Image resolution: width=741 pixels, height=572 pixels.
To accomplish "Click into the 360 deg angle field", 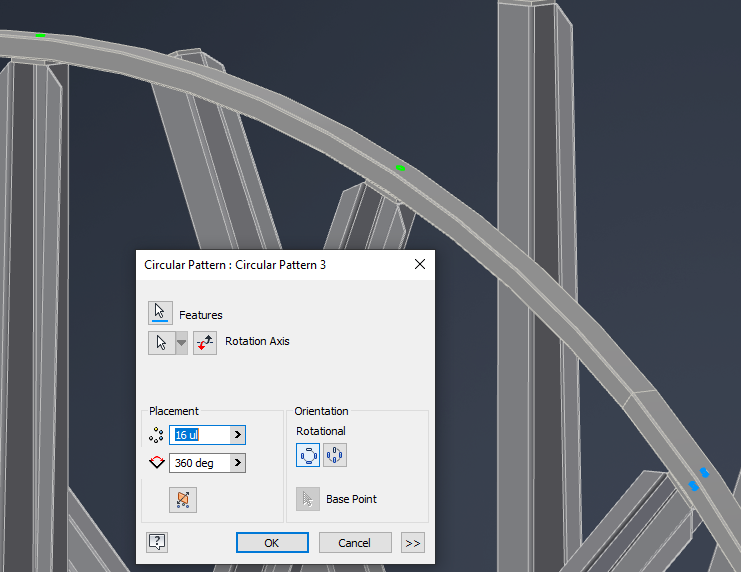I will (x=200, y=463).
